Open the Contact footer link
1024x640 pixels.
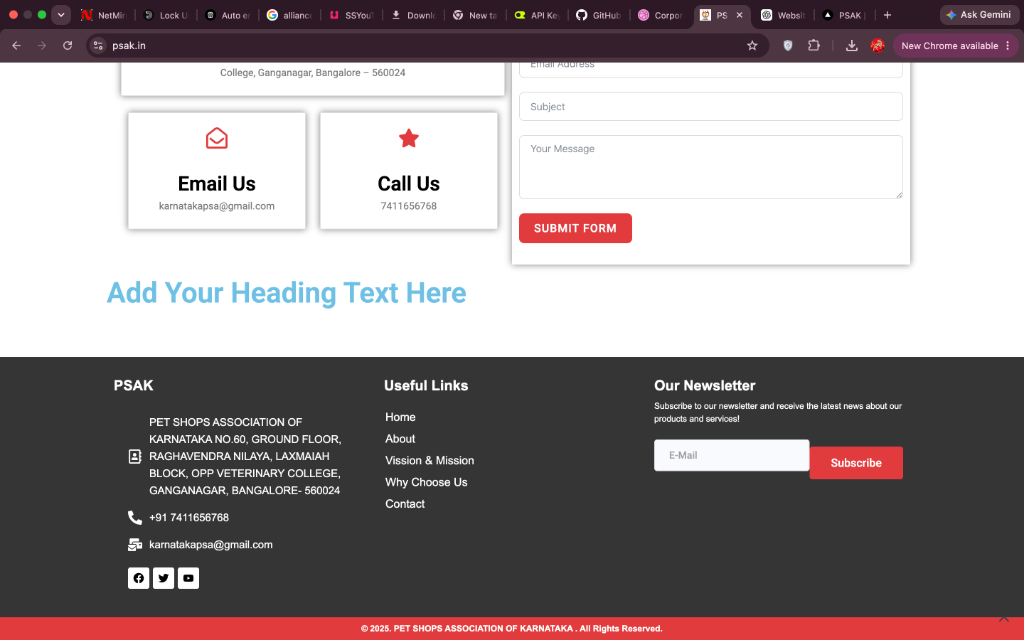[405, 504]
